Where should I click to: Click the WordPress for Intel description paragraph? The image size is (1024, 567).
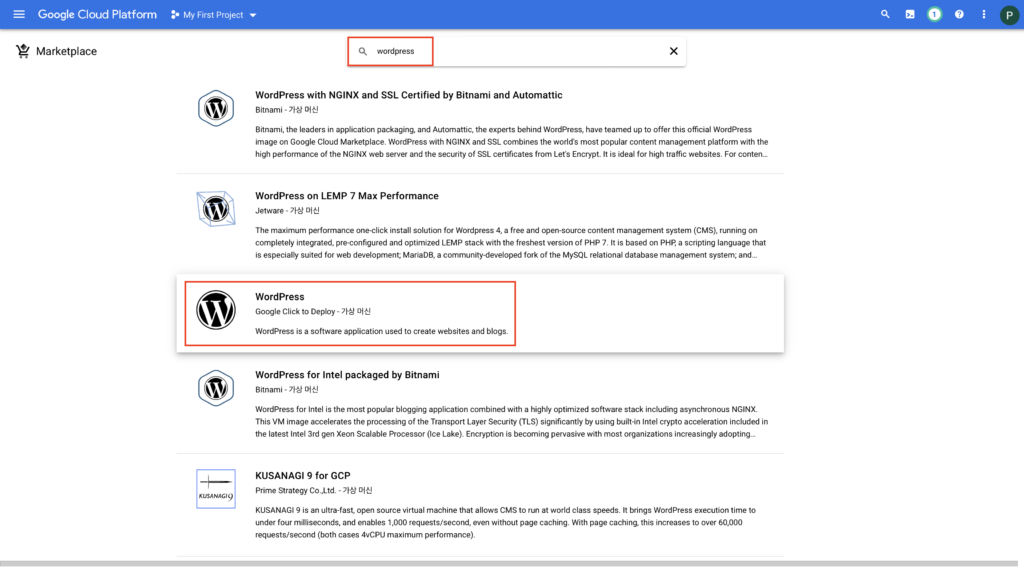point(511,422)
